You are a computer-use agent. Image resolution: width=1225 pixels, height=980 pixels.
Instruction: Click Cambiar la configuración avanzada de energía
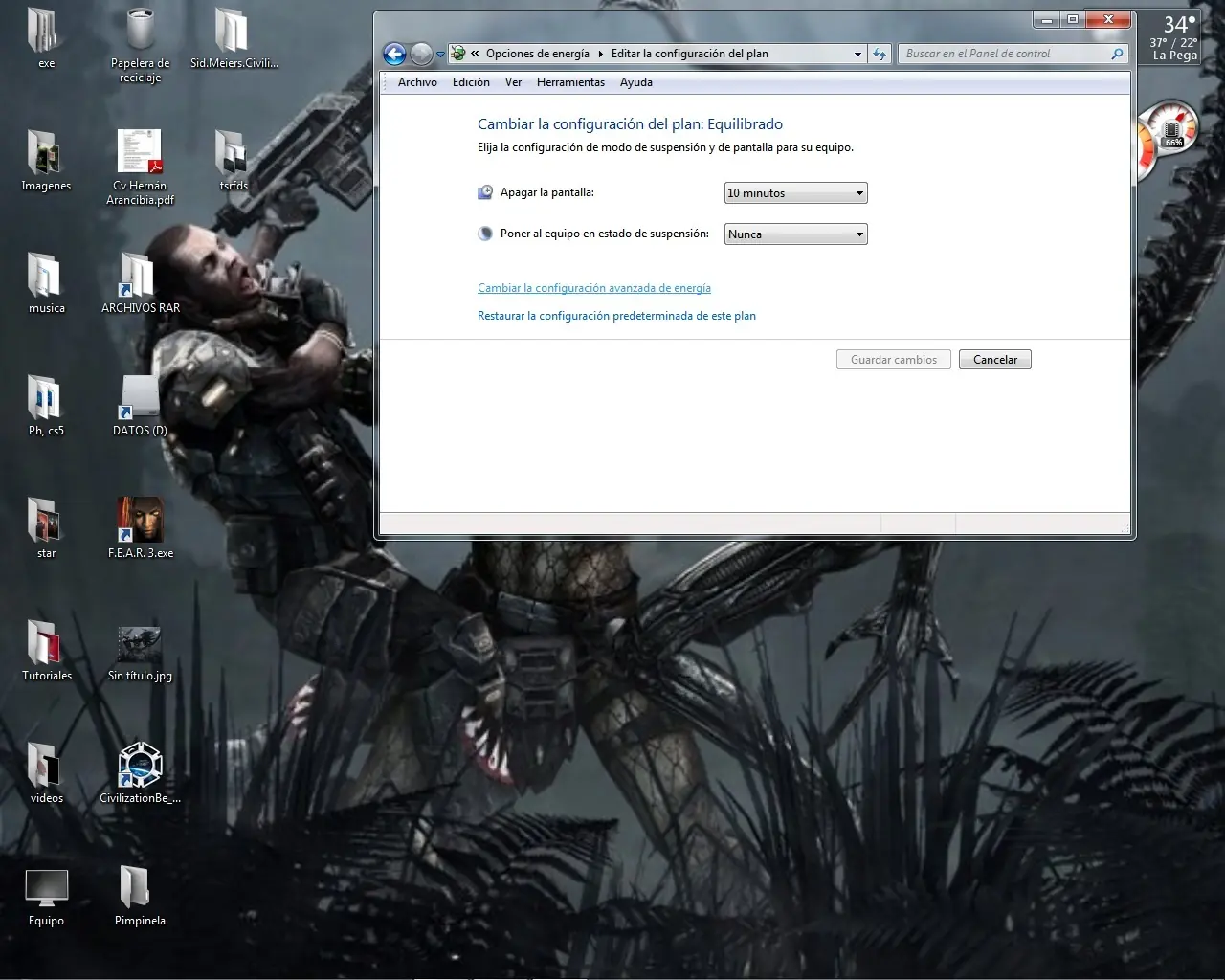[x=594, y=288]
